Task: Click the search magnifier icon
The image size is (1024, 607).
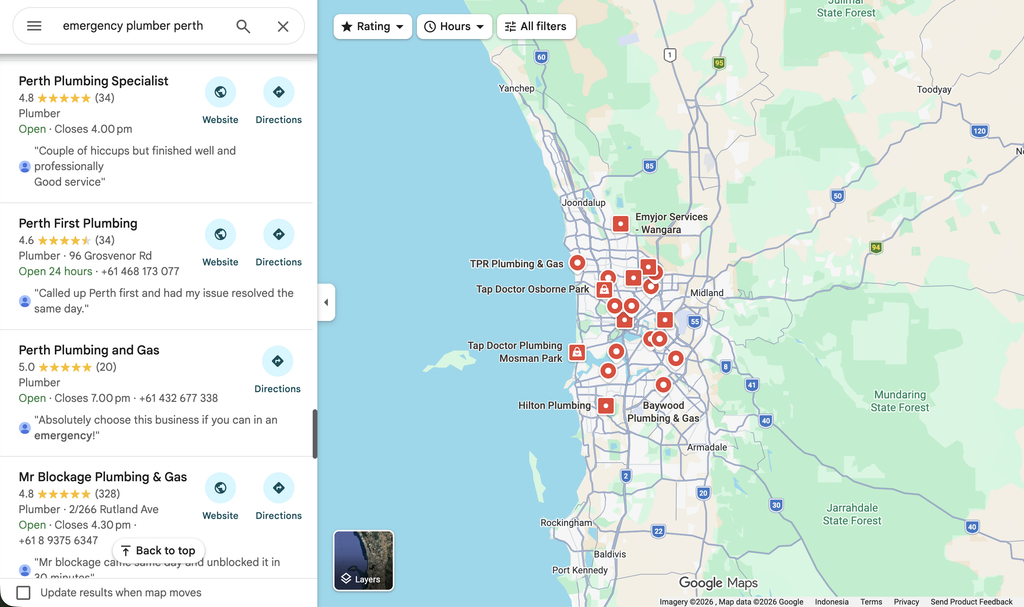Action: point(243,26)
